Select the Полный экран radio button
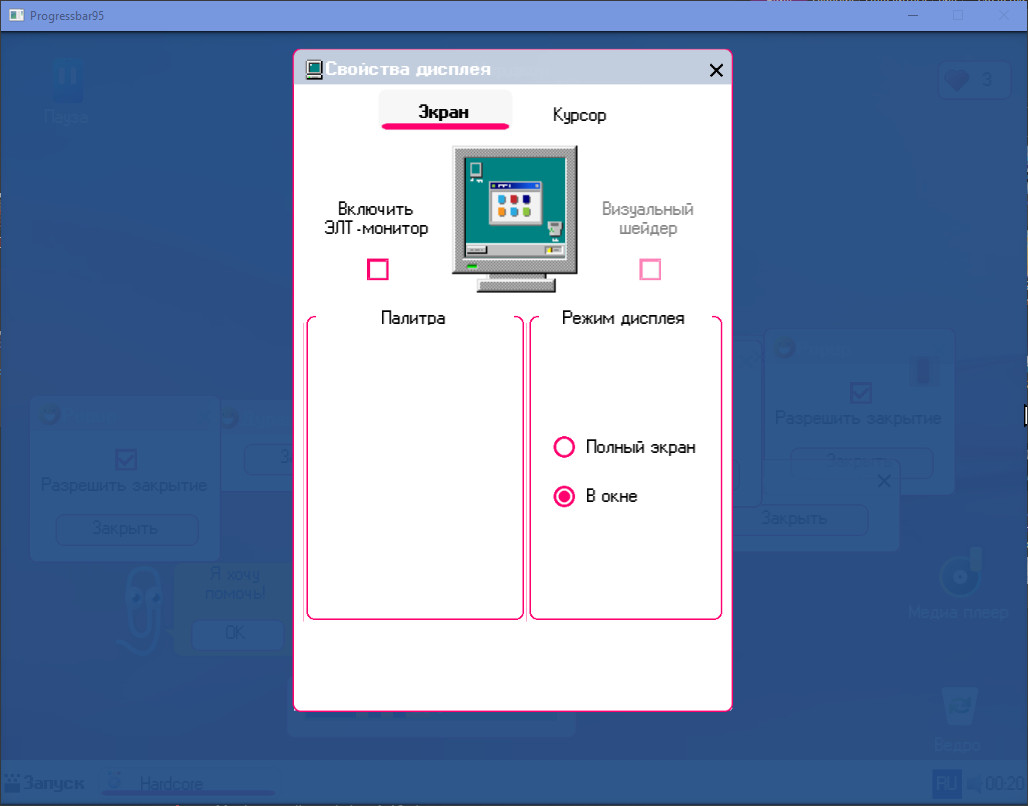 tap(564, 447)
